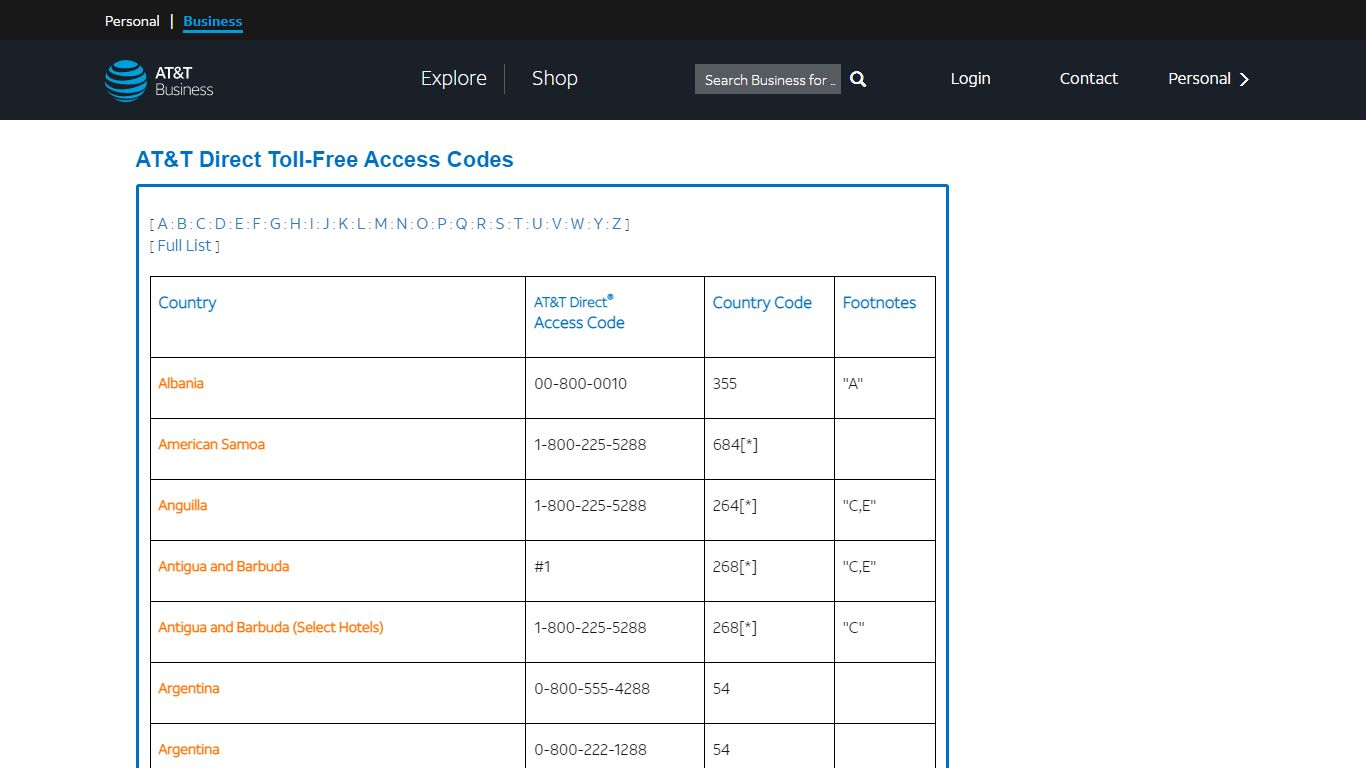Jump to countries starting with K

pos(343,224)
